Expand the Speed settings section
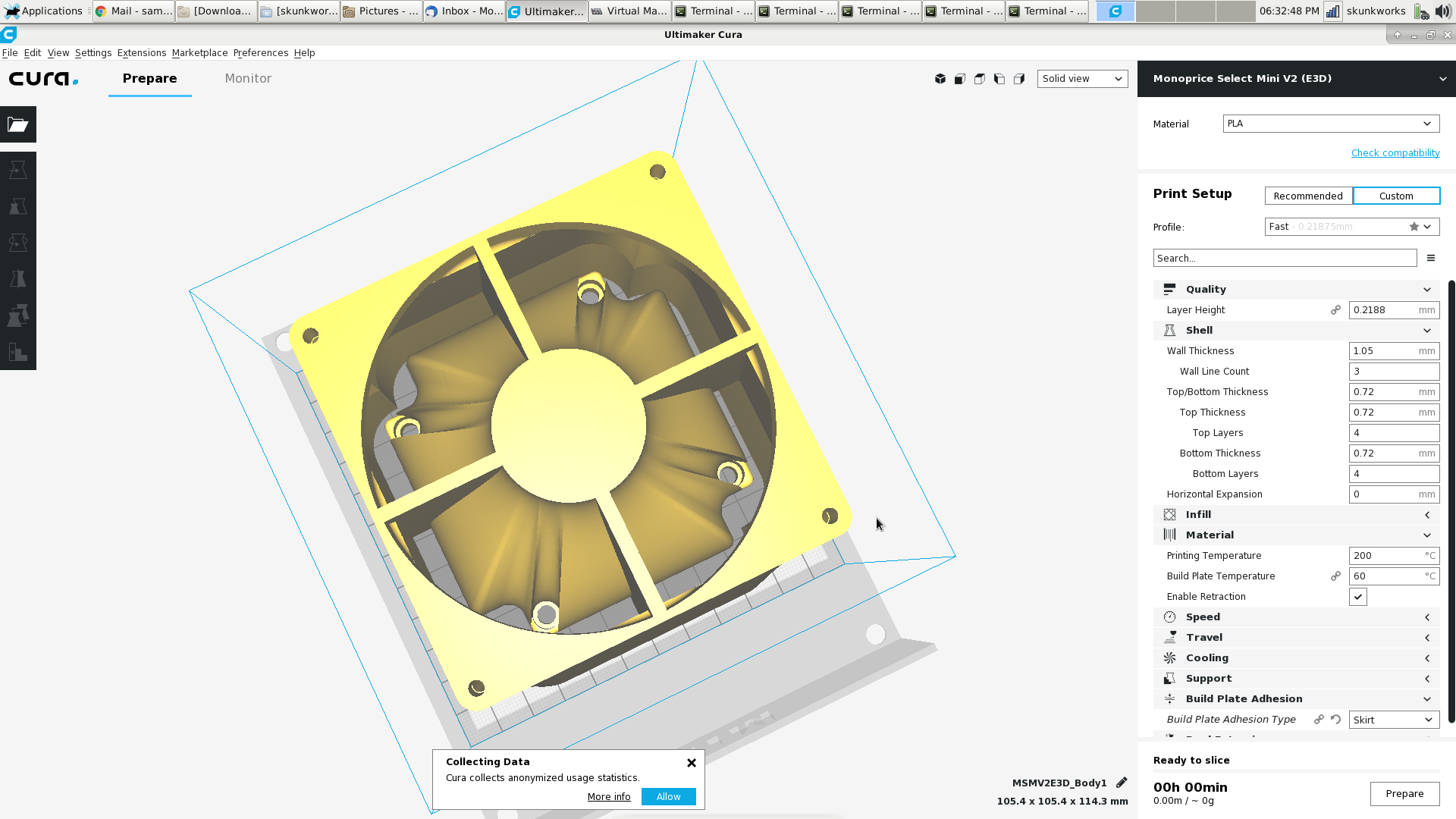This screenshot has width=1456, height=819. (x=1297, y=617)
